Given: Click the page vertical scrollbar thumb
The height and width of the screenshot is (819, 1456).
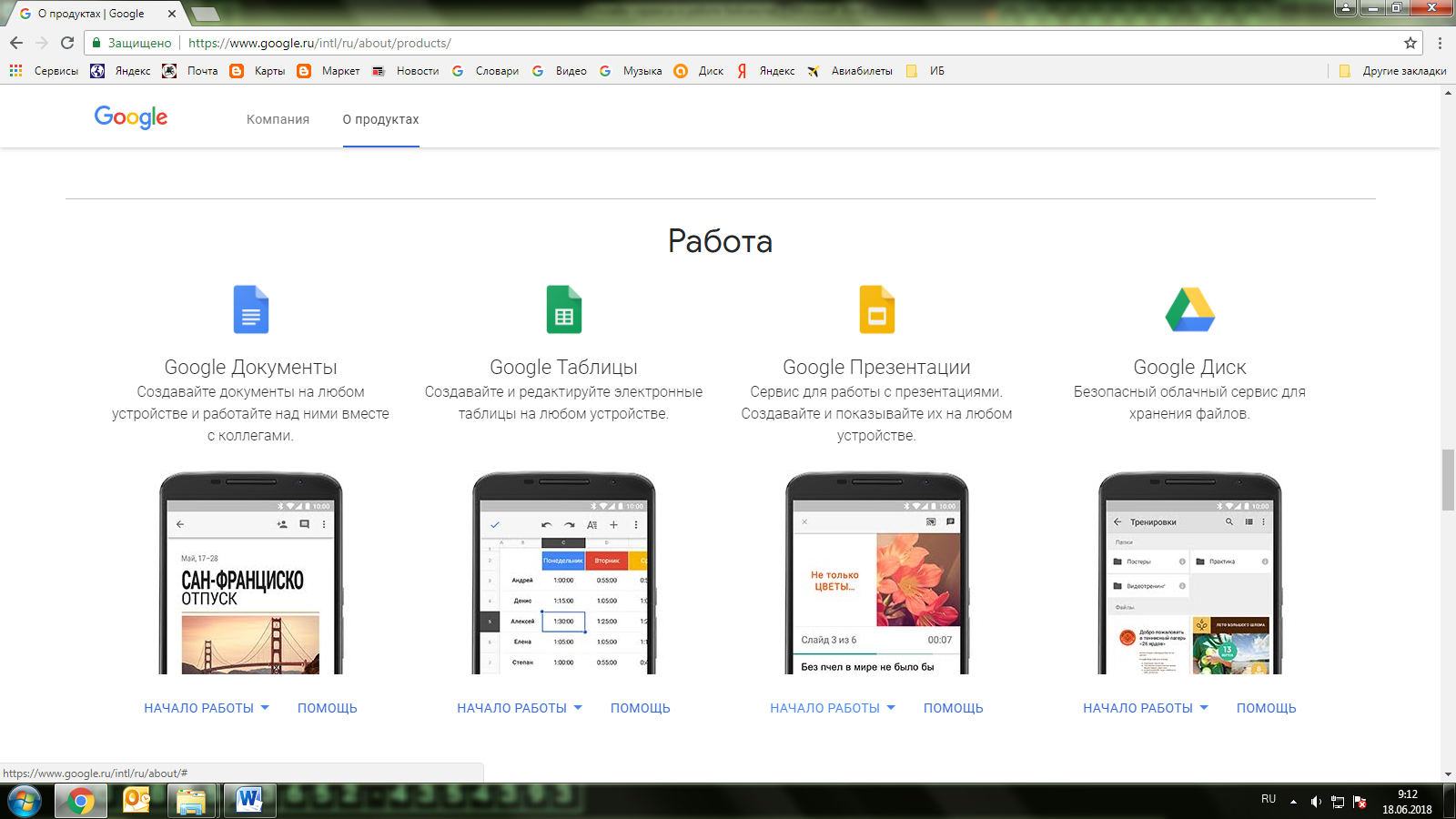Looking at the screenshot, I should coord(1448,480).
